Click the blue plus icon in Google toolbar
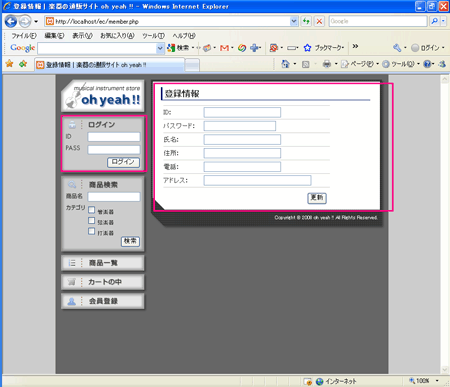The image size is (450, 387). click(x=254, y=48)
